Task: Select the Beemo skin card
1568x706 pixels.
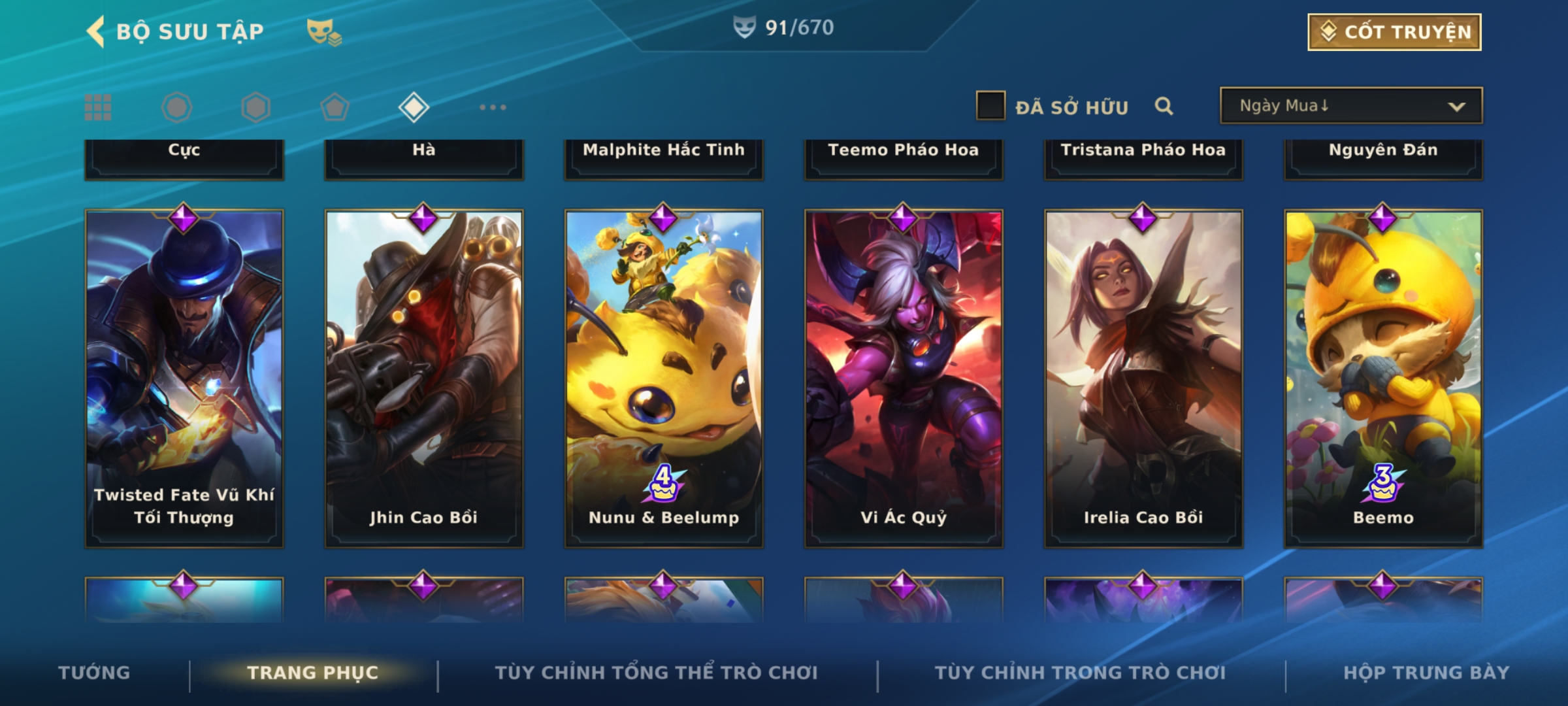Action: (1383, 378)
